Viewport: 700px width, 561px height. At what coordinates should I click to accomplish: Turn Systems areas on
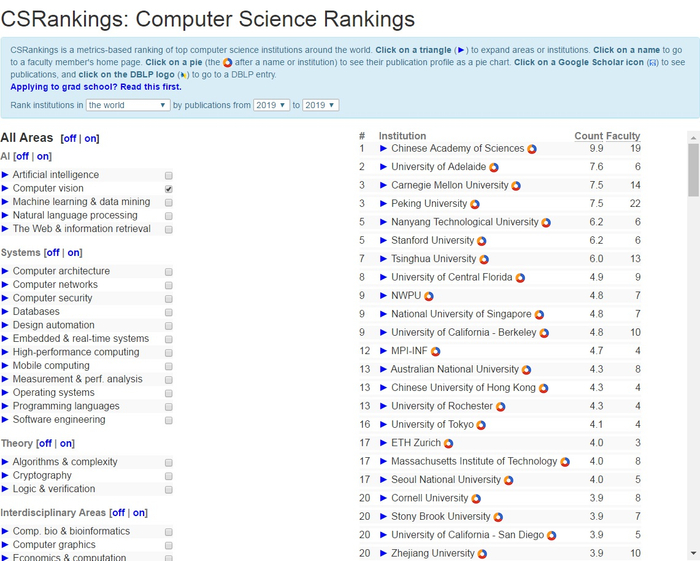click(74, 253)
